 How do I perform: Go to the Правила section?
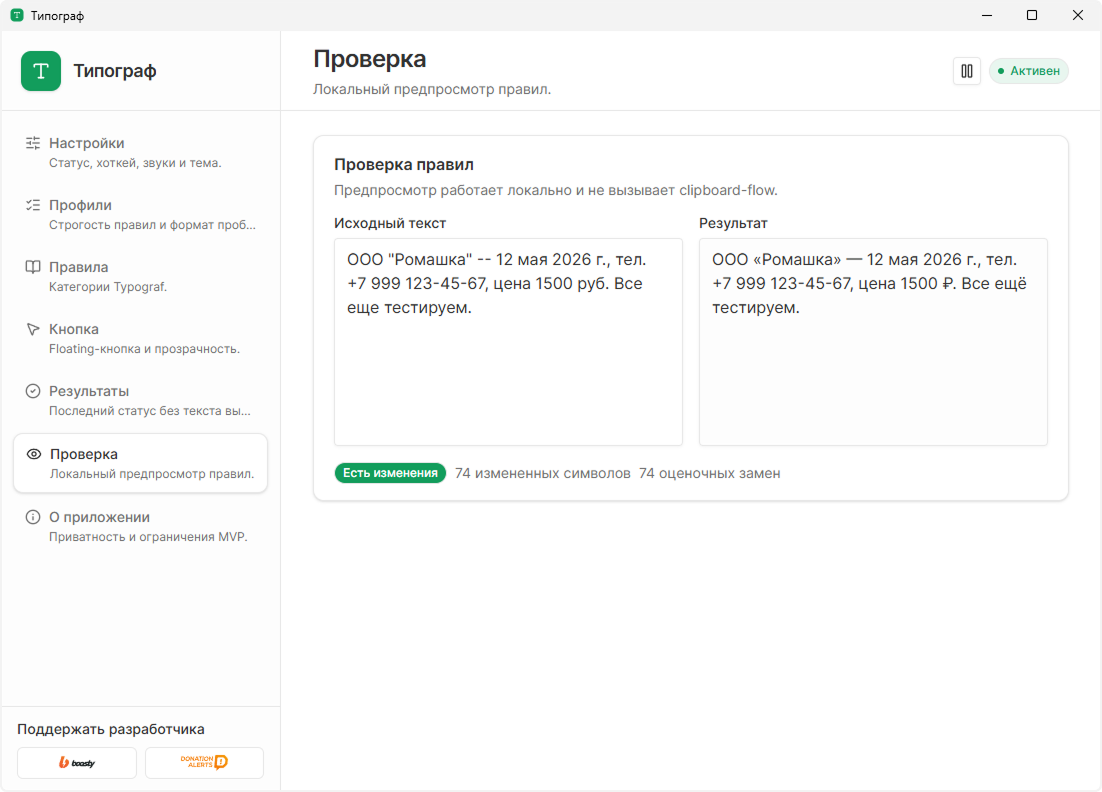[x=141, y=276]
